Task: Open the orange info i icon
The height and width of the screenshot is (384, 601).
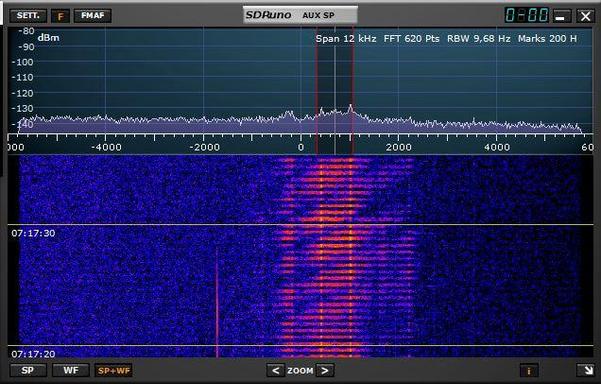Action: click(x=529, y=371)
